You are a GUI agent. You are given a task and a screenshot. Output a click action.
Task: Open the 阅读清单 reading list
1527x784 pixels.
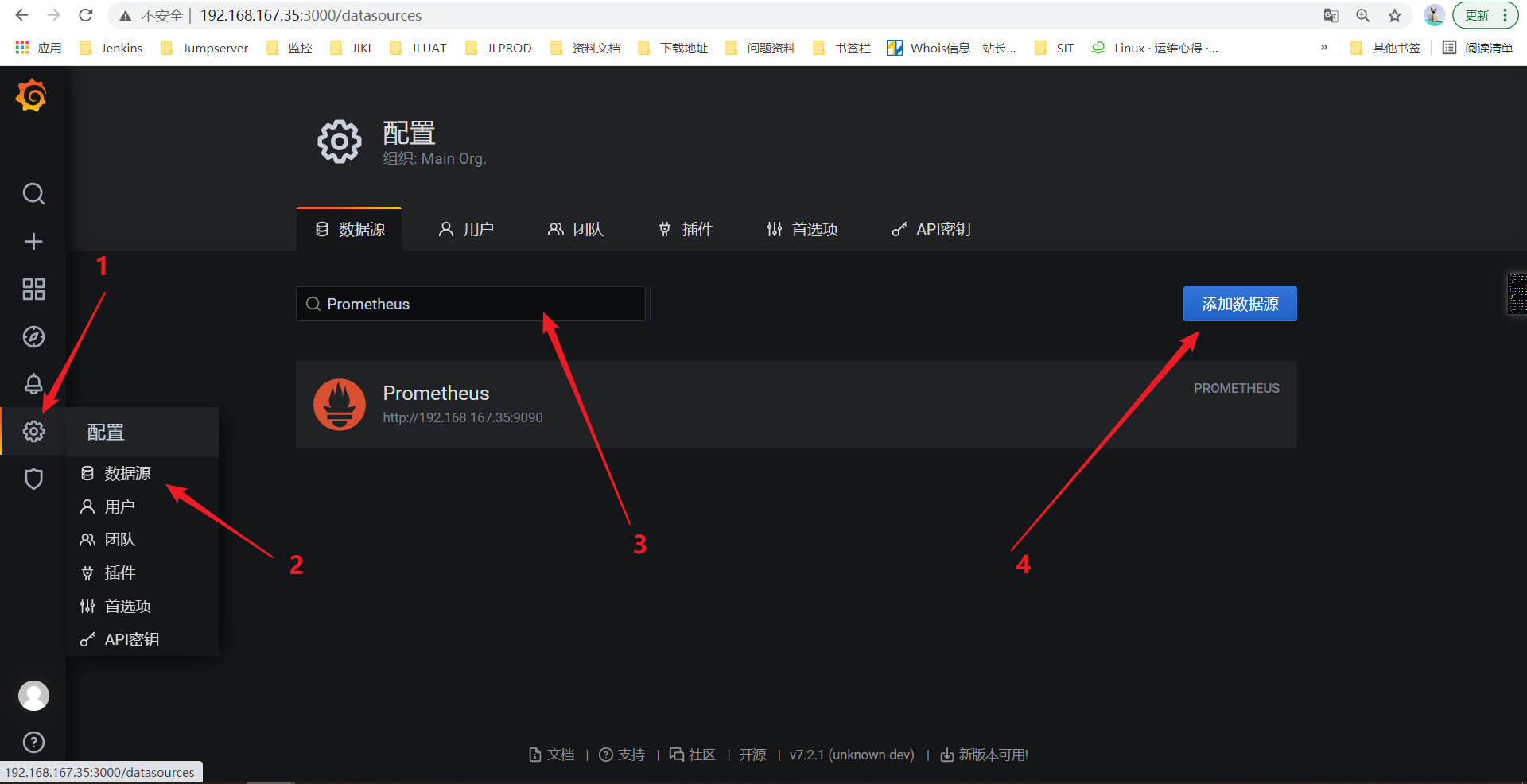(x=1478, y=48)
